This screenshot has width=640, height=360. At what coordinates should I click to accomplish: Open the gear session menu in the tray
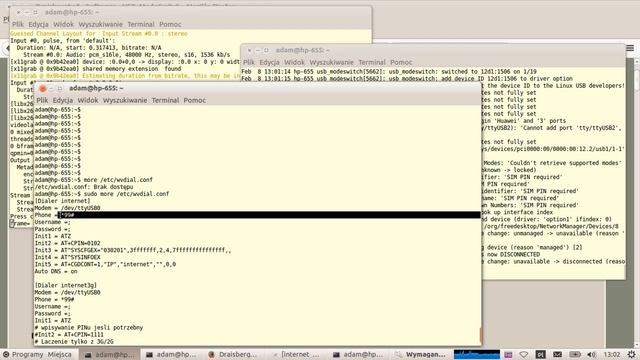631,355
